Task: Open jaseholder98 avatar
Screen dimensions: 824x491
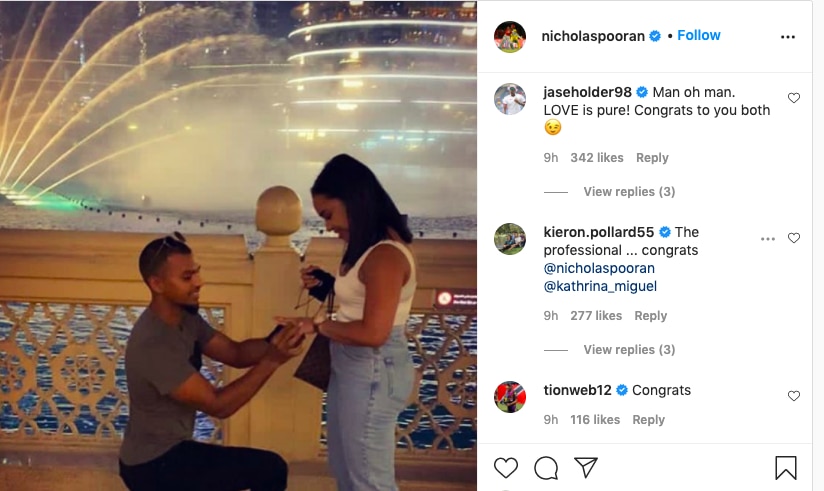Action: click(510, 99)
